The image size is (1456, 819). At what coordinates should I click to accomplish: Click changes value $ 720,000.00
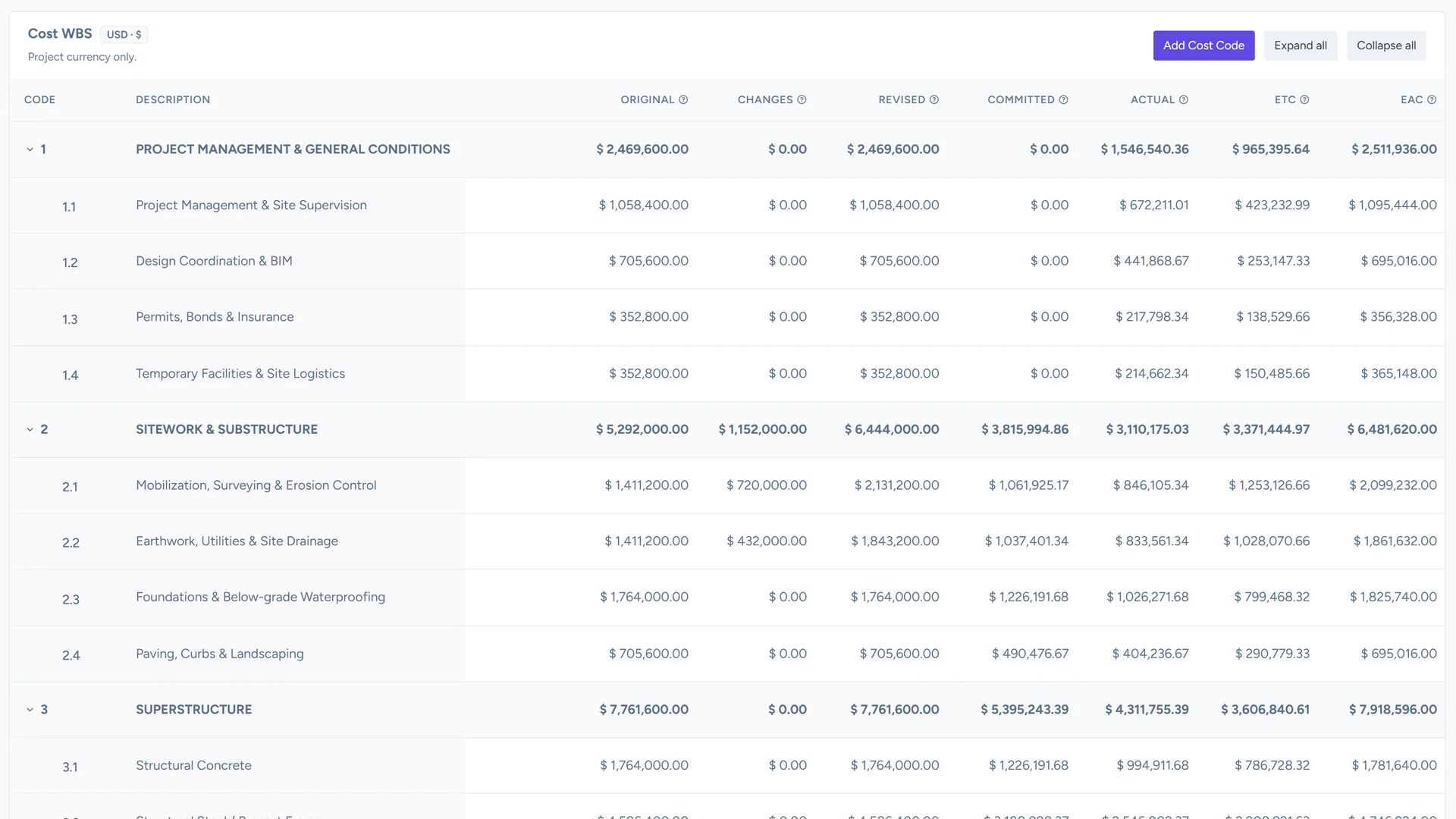click(767, 485)
